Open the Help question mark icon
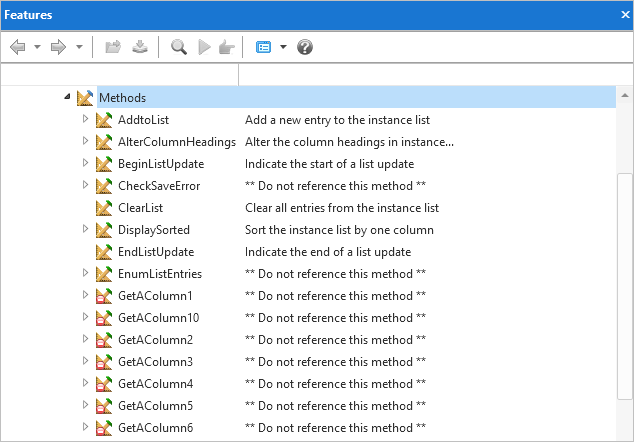This screenshot has width=634, height=442. pos(305,47)
